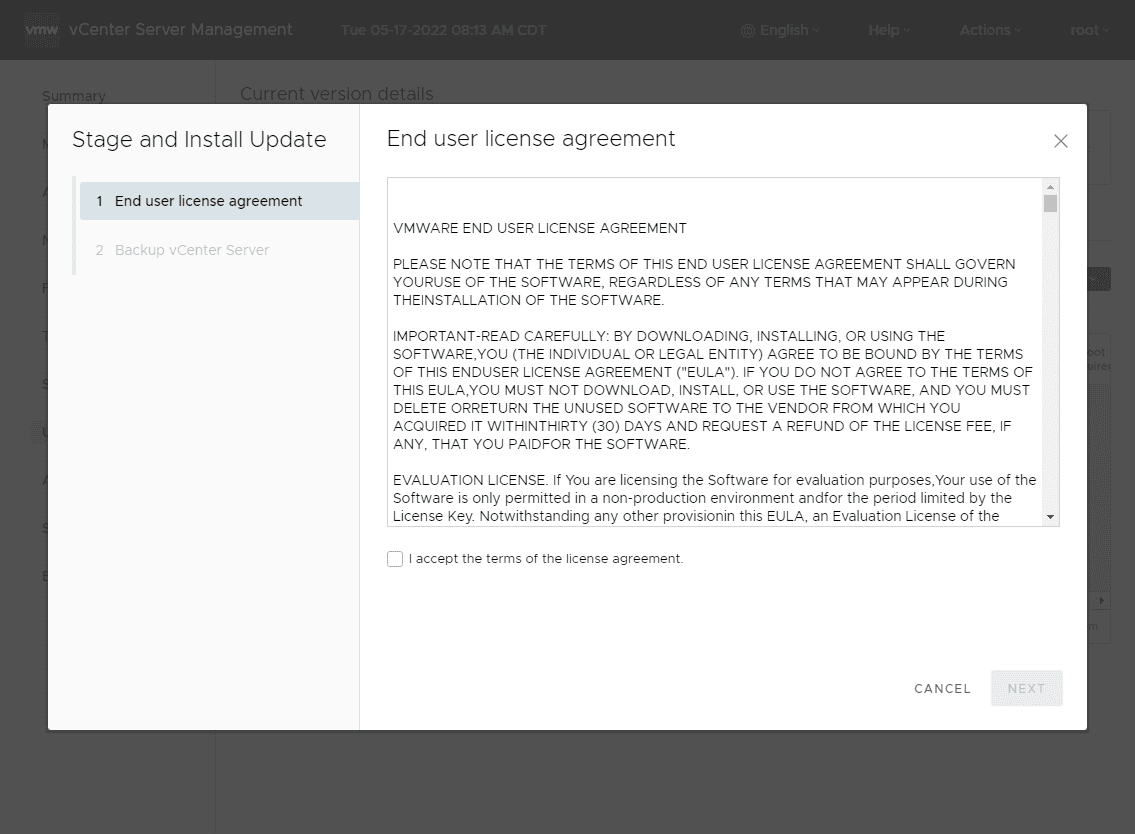Screen dimensions: 1135x834
Task: Click the VMware vmw logo
Action: coord(43,30)
